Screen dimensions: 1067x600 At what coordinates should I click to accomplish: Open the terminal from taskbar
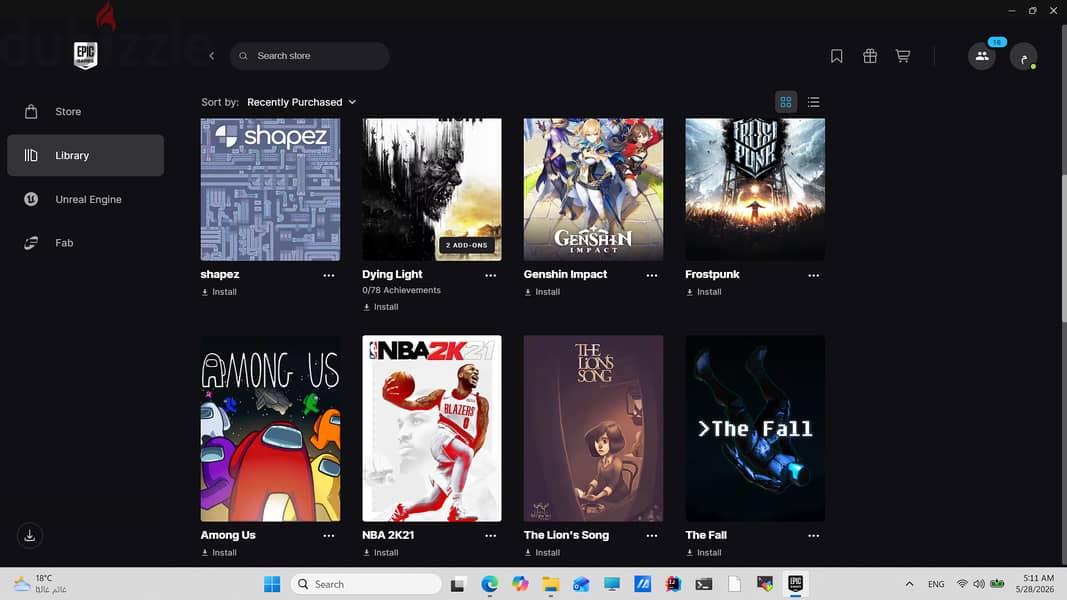pos(704,584)
